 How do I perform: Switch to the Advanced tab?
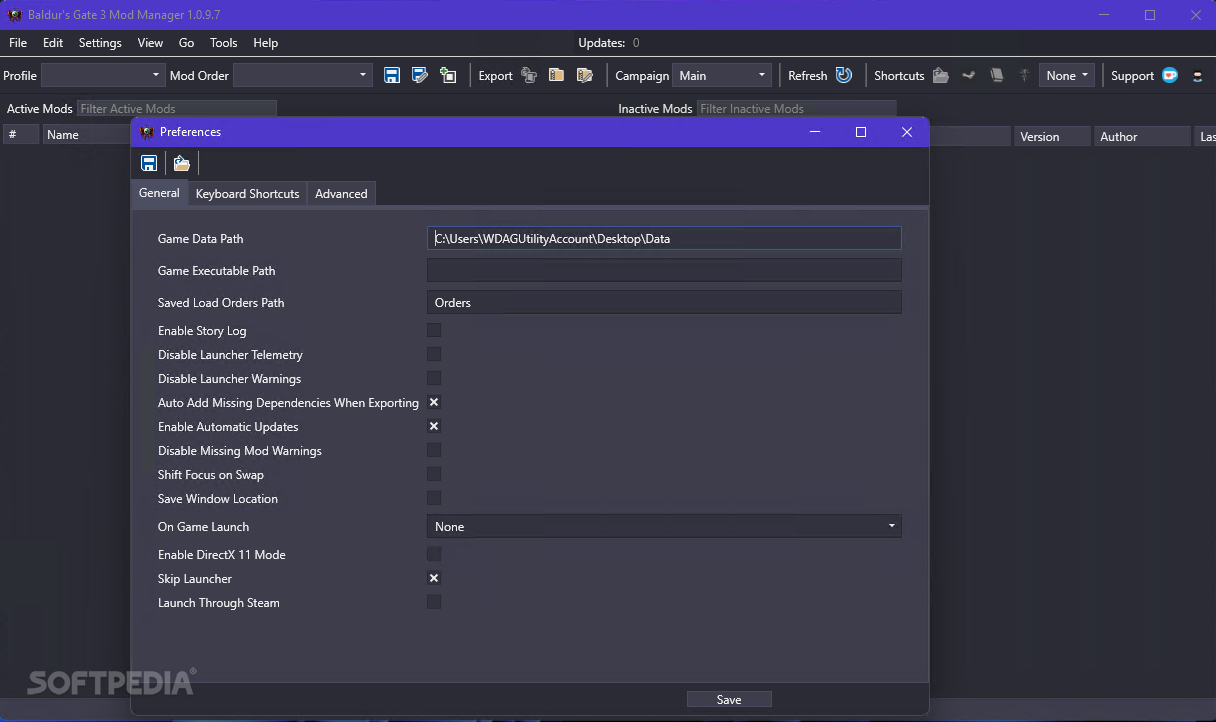tap(341, 194)
